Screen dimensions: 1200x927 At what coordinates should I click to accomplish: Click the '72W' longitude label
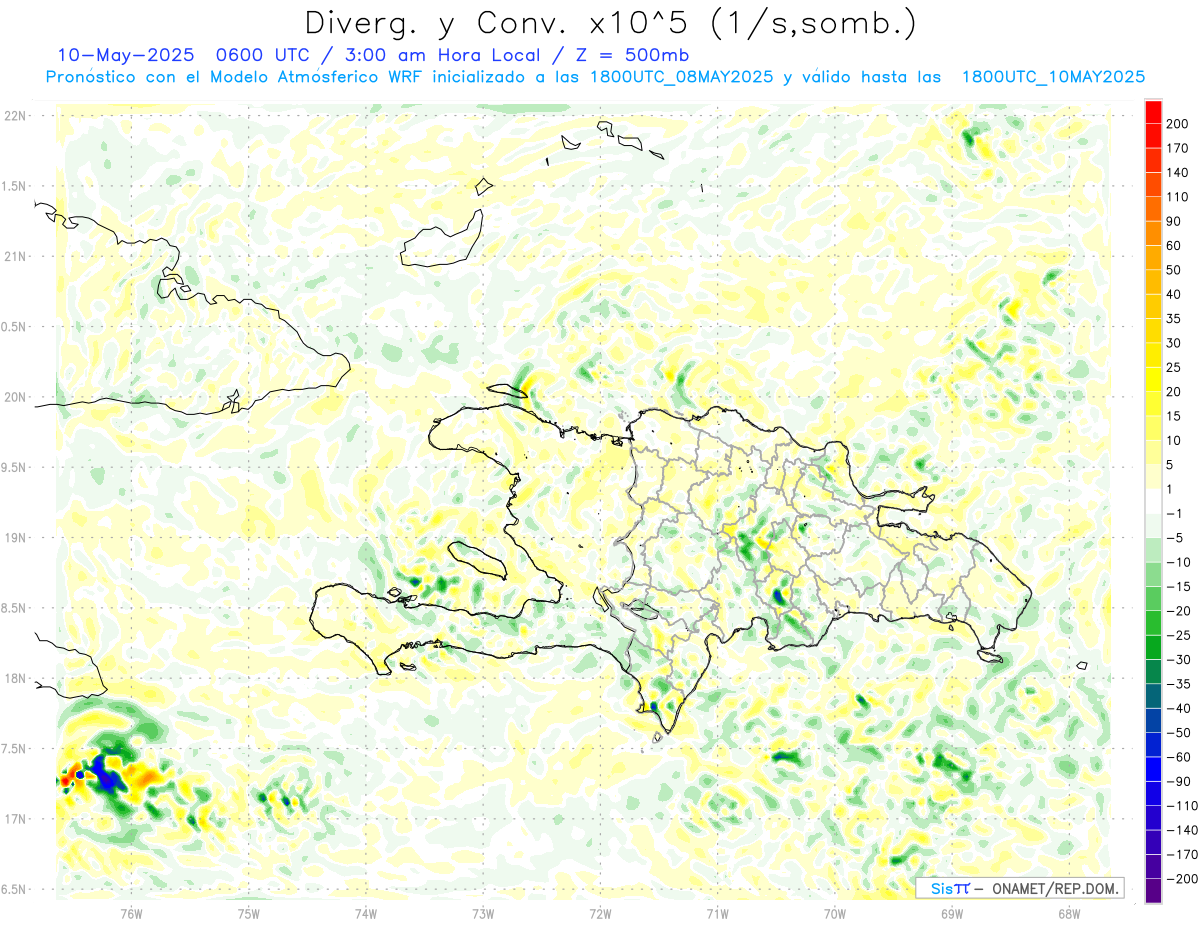click(x=600, y=913)
